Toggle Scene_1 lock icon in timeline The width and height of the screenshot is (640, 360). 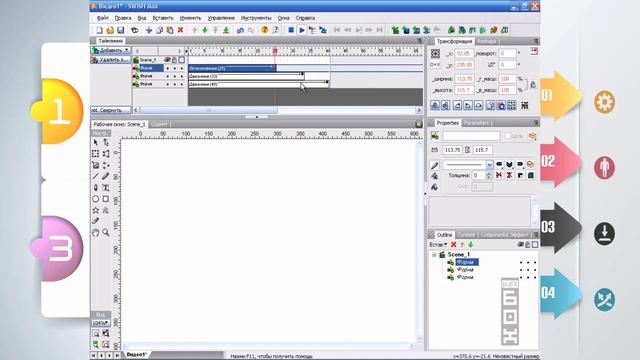(x=174, y=60)
